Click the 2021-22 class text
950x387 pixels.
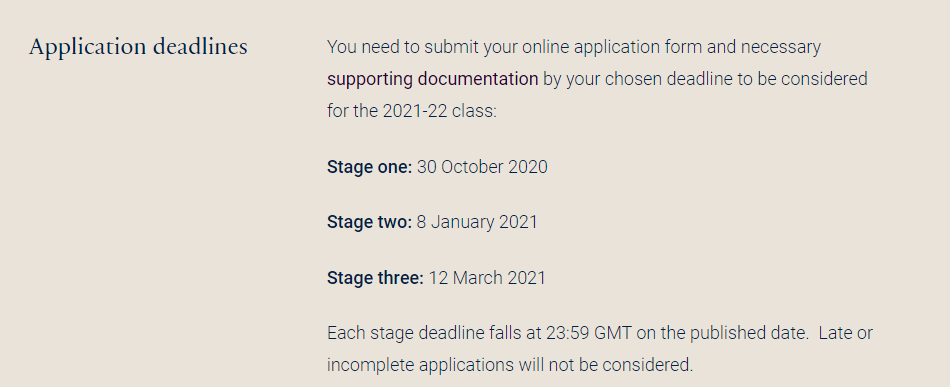pyautogui.click(x=439, y=111)
